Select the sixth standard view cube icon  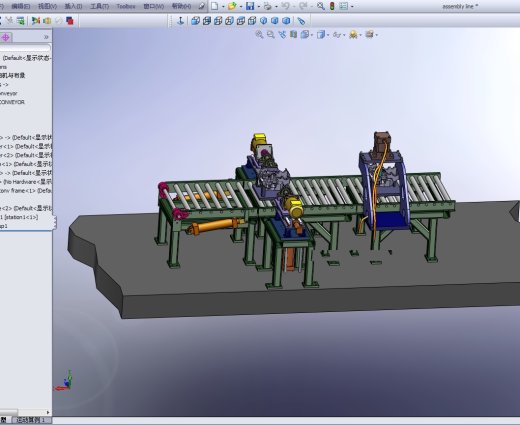(252, 21)
